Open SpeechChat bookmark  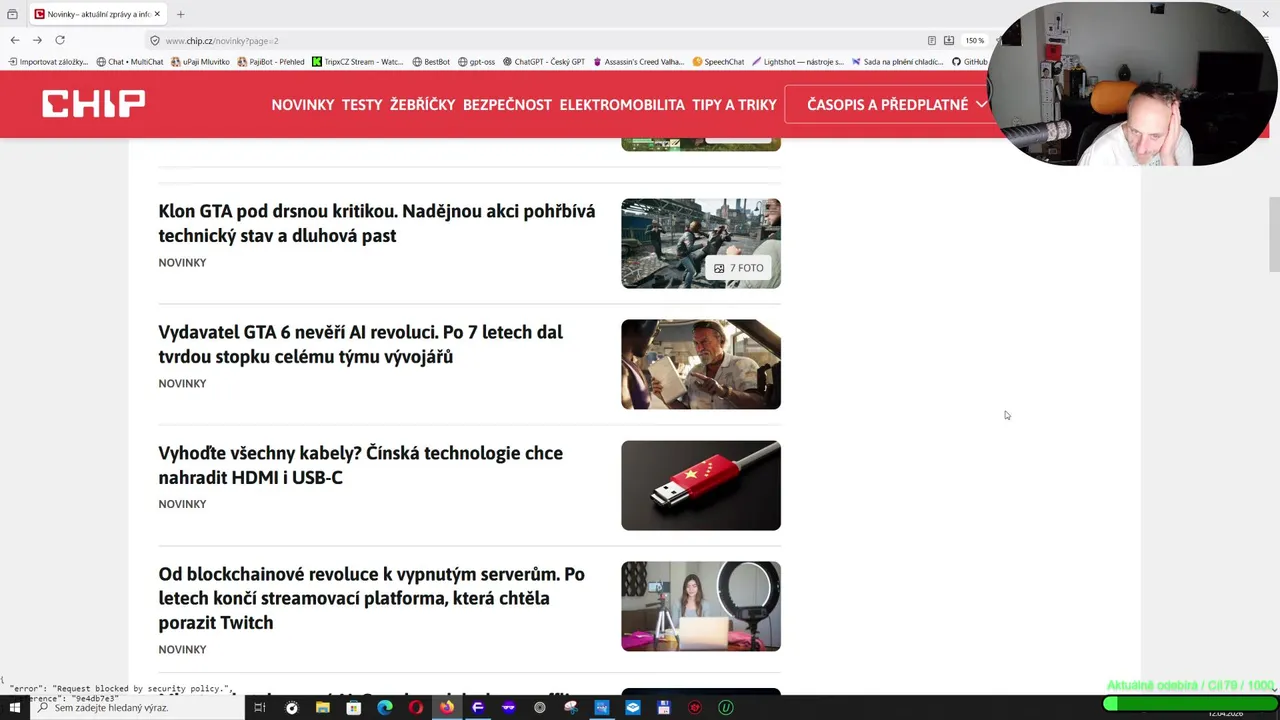tap(718, 62)
